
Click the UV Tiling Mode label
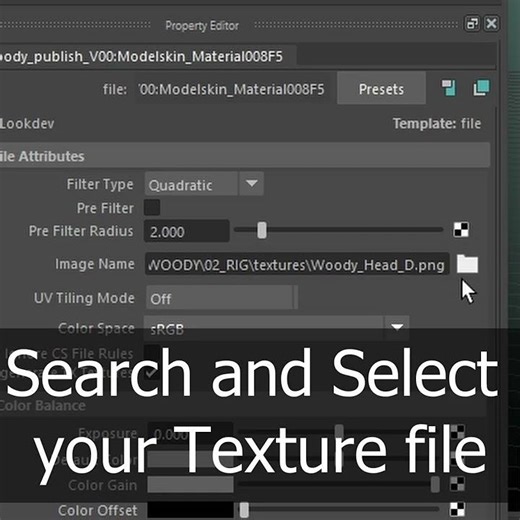[x=84, y=298]
